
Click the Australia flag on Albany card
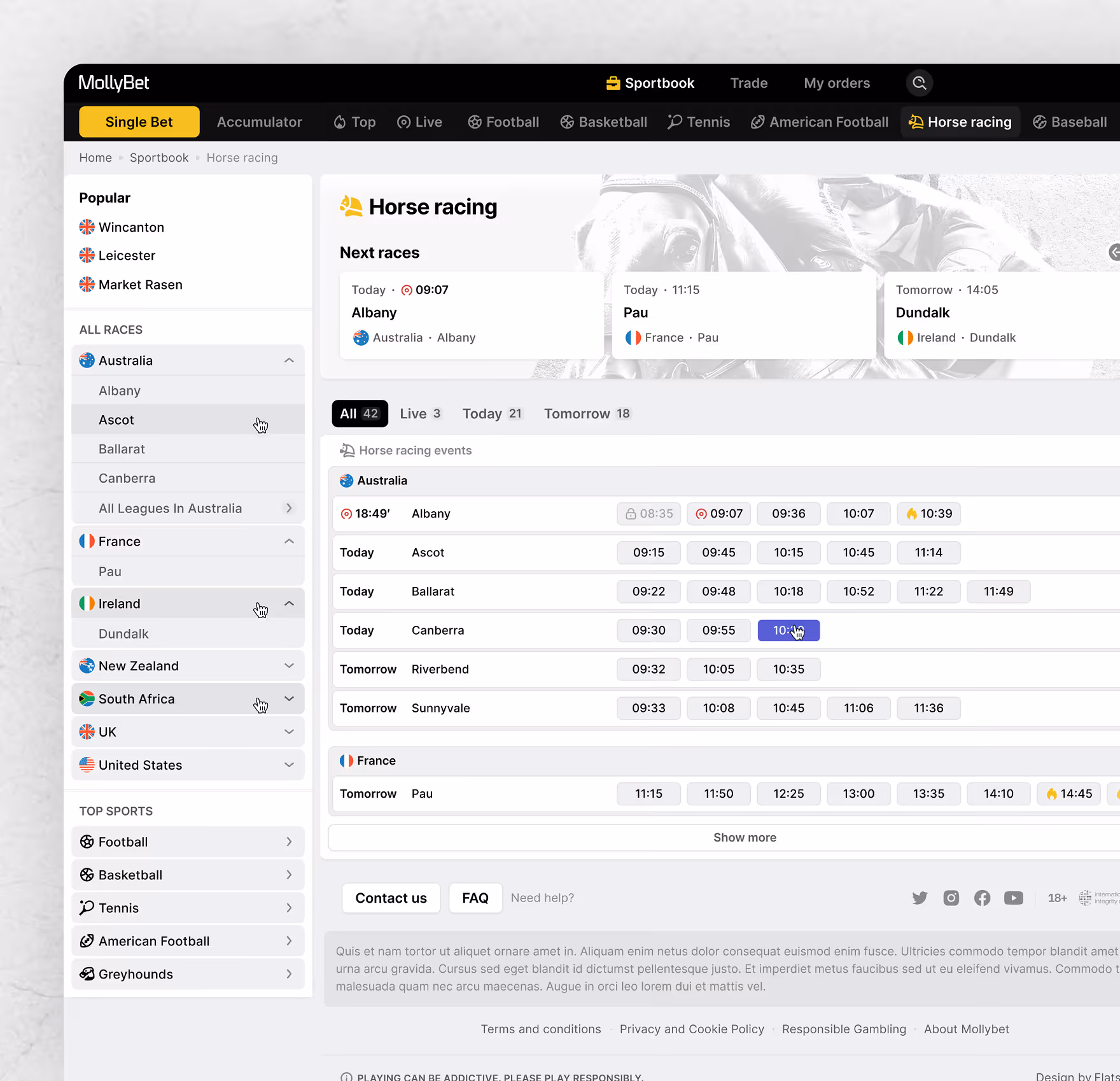361,337
